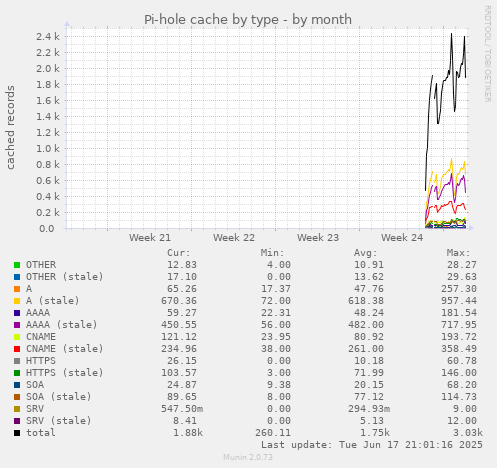The height and width of the screenshot is (468, 497).
Task: Click the A (stale) current value 670.36
Action: click(179, 301)
